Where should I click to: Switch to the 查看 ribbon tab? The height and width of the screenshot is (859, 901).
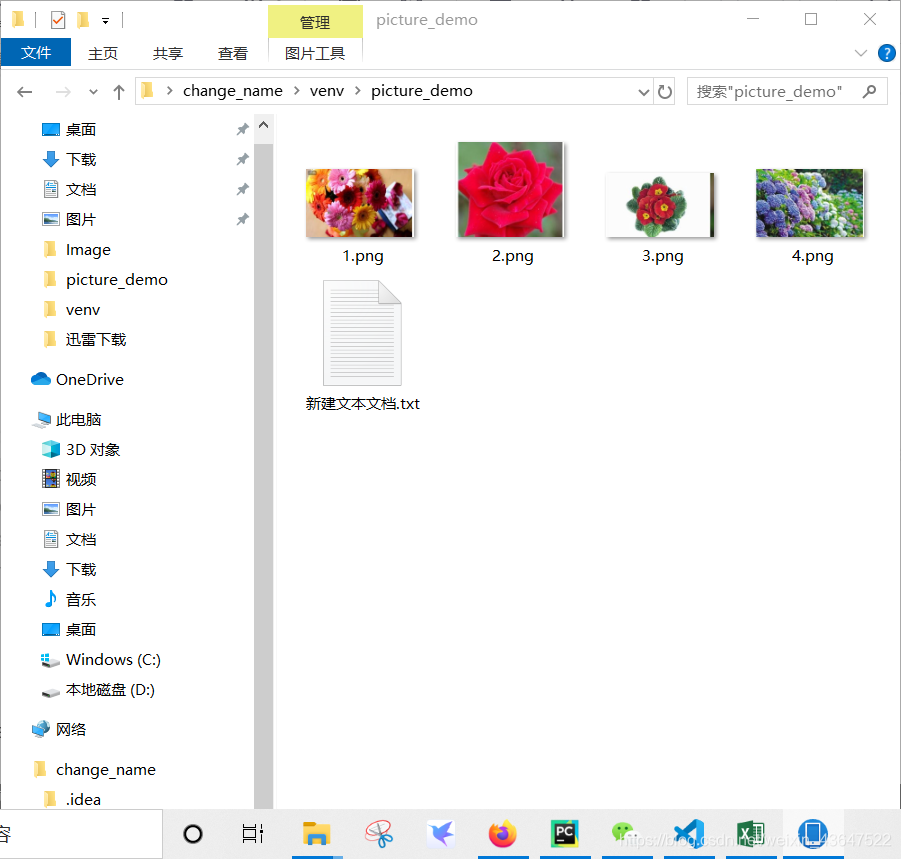(233, 53)
